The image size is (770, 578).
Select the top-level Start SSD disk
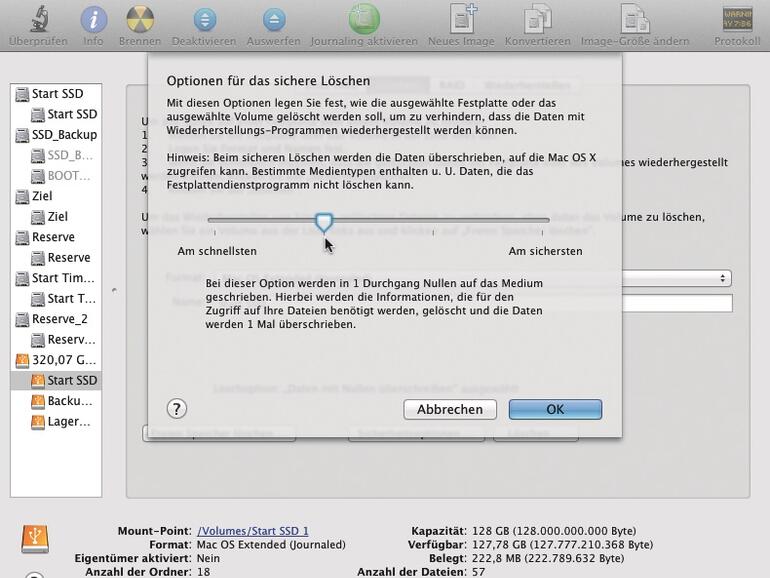[56, 93]
